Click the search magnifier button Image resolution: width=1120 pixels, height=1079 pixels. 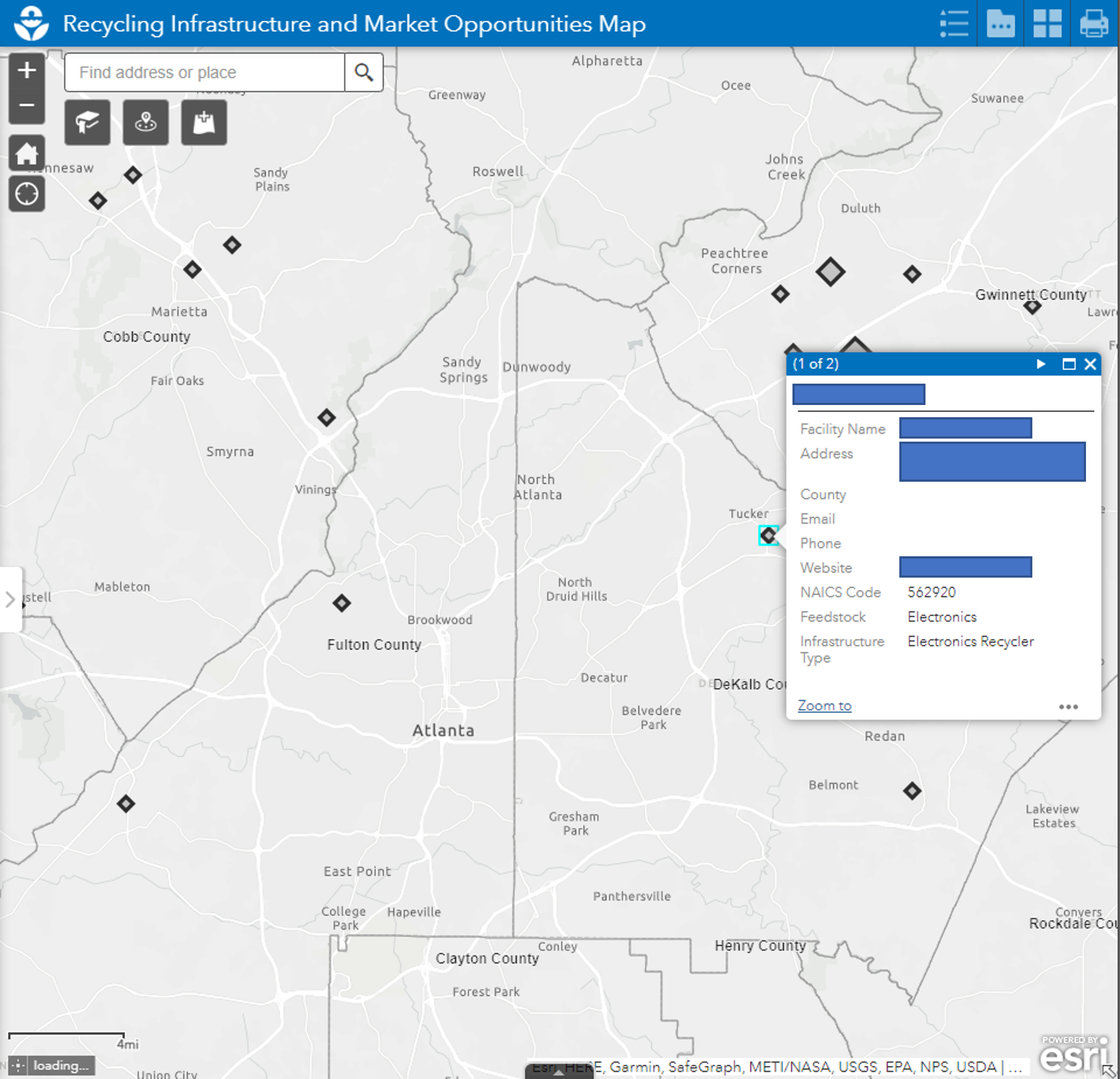pyautogui.click(x=363, y=72)
